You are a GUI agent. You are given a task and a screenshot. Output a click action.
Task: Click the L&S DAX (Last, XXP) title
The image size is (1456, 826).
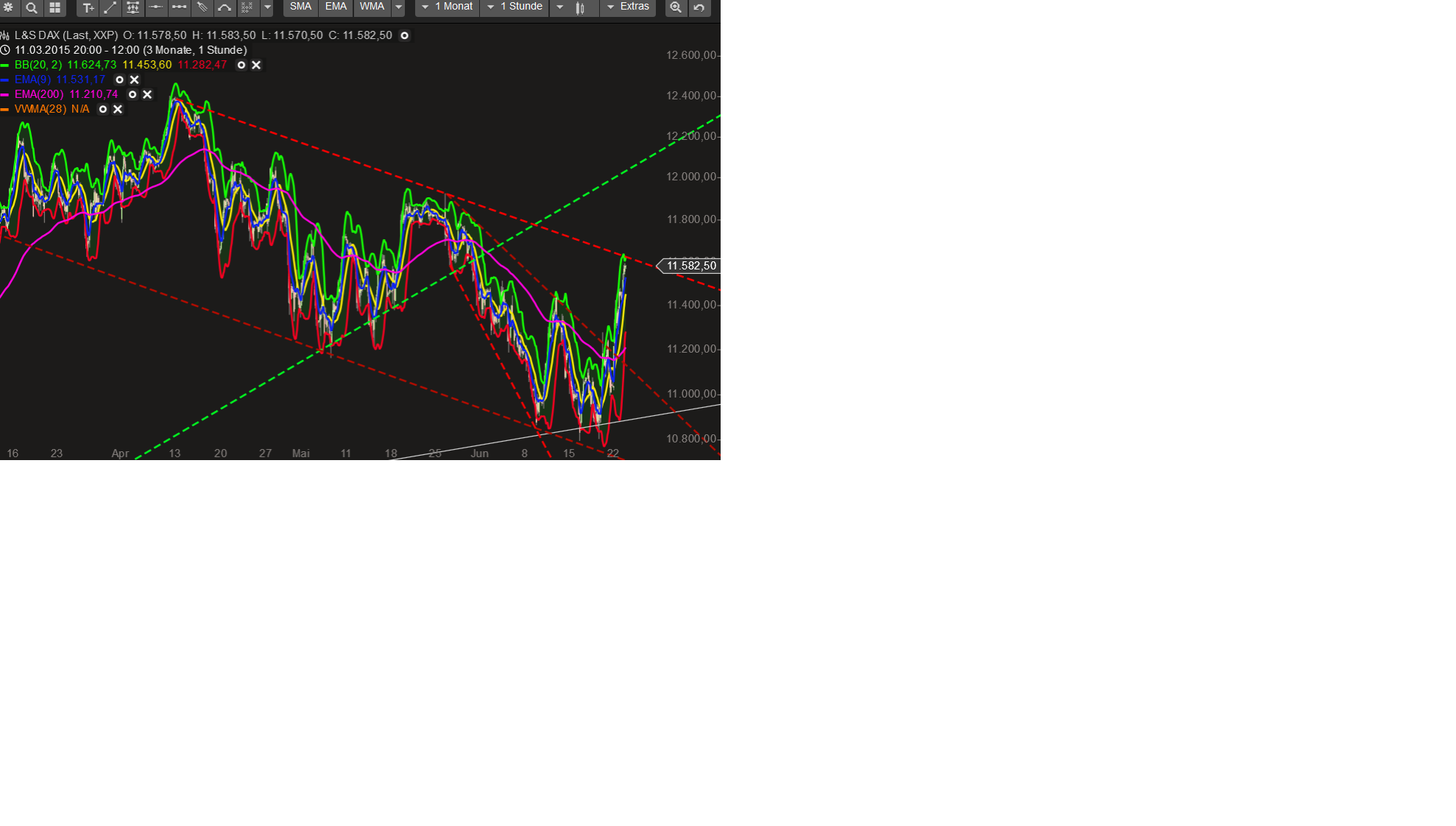pyautogui.click(x=66, y=35)
